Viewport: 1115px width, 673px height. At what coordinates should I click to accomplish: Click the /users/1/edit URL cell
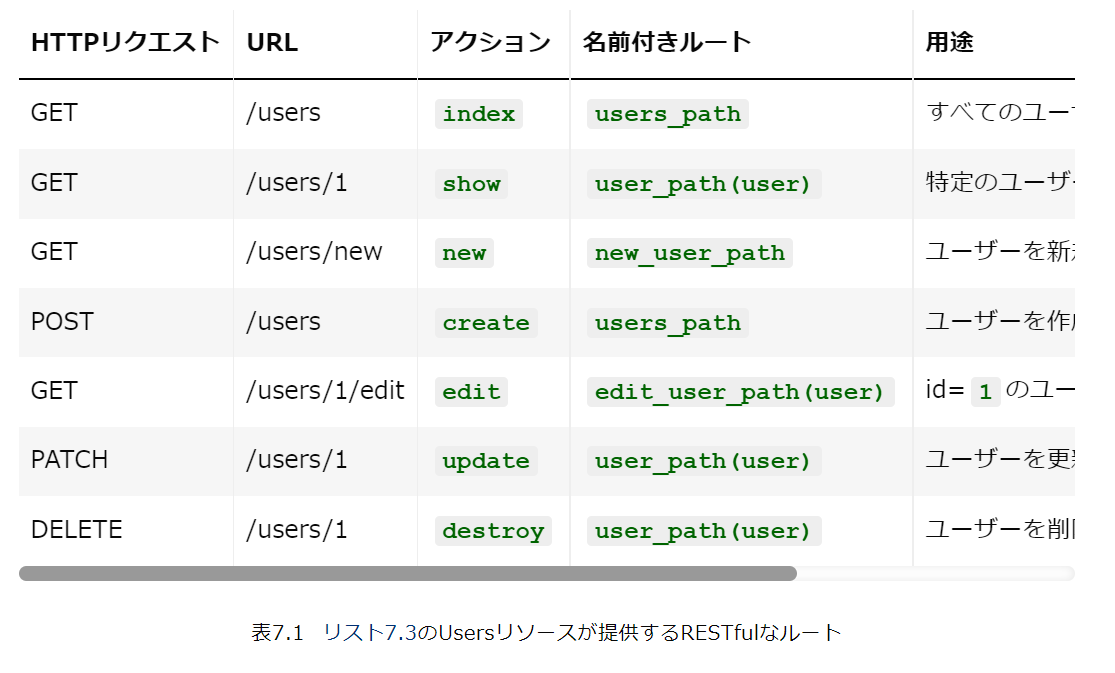coord(325,391)
